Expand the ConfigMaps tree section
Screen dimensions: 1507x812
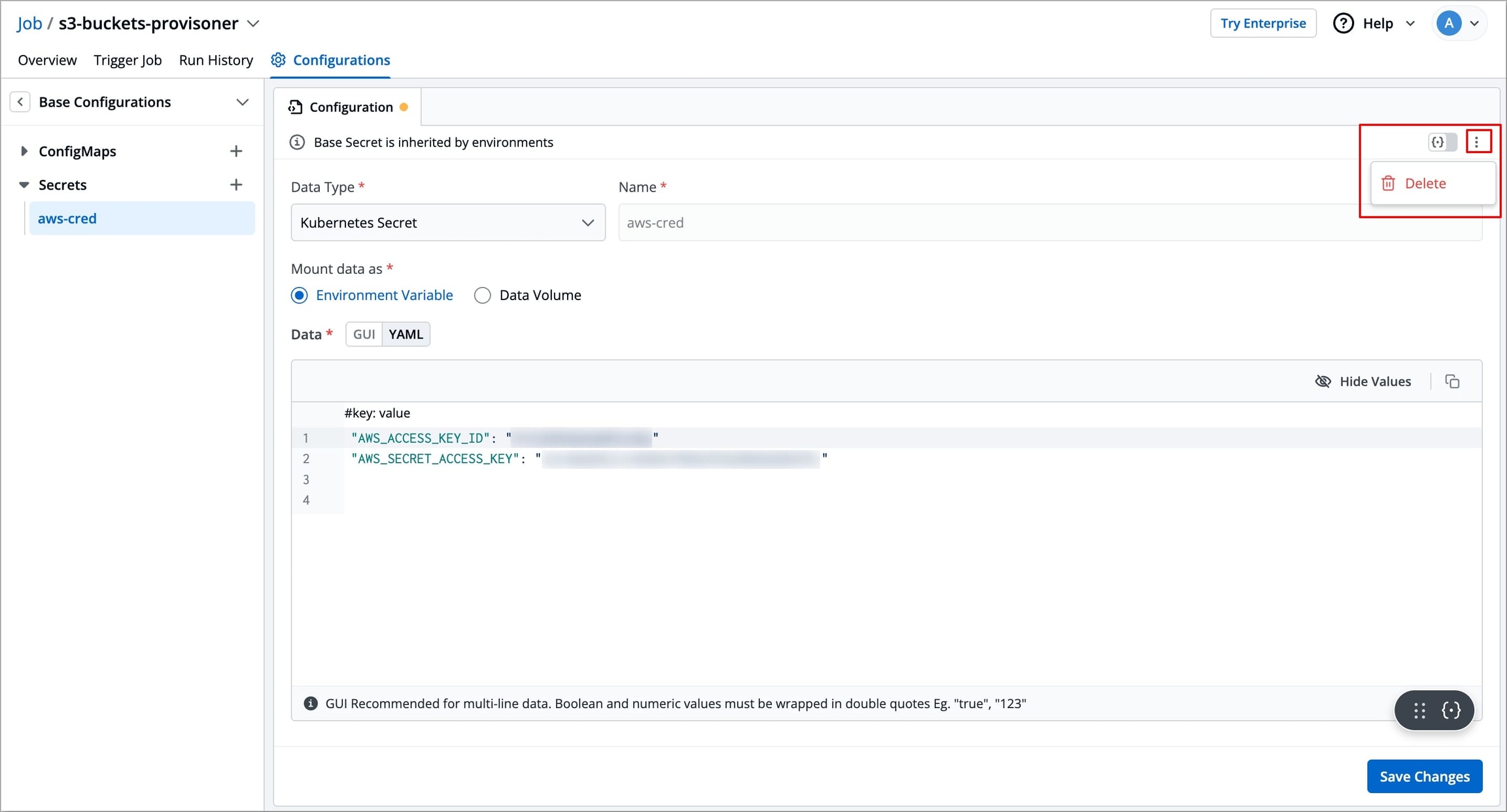click(24, 151)
